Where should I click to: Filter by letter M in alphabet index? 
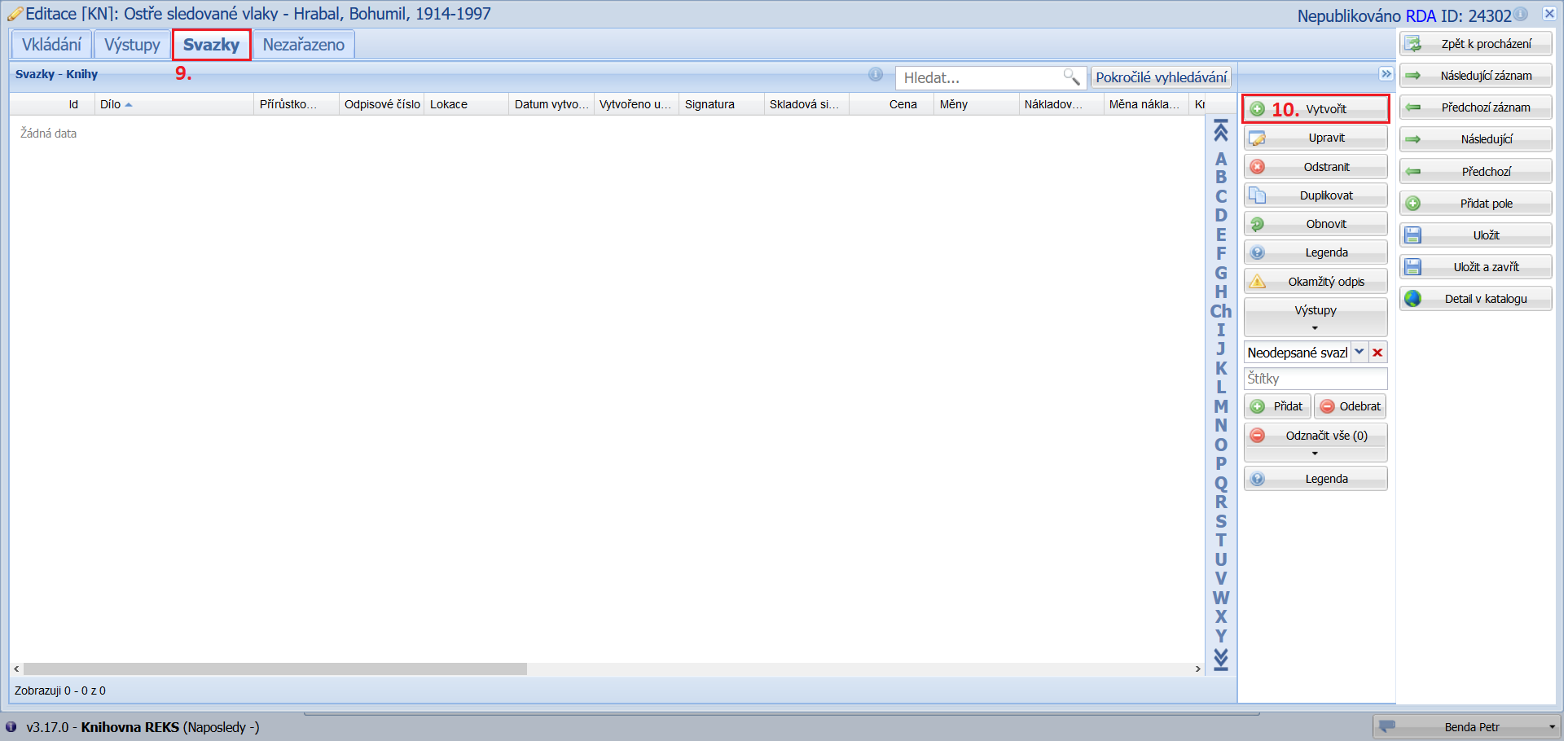coord(1221,406)
